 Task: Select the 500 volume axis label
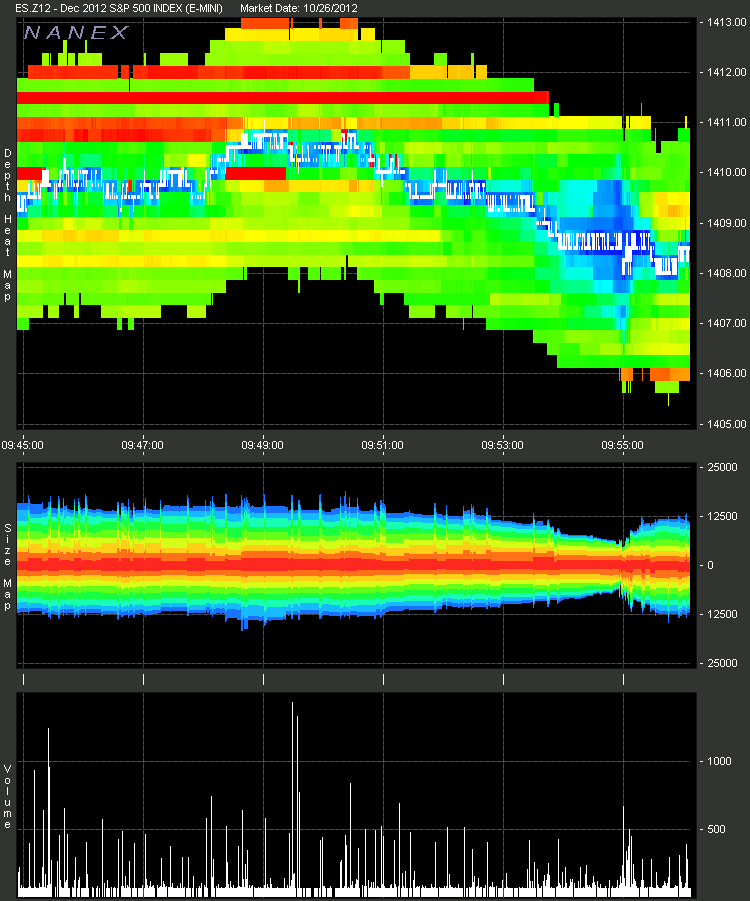(717, 829)
